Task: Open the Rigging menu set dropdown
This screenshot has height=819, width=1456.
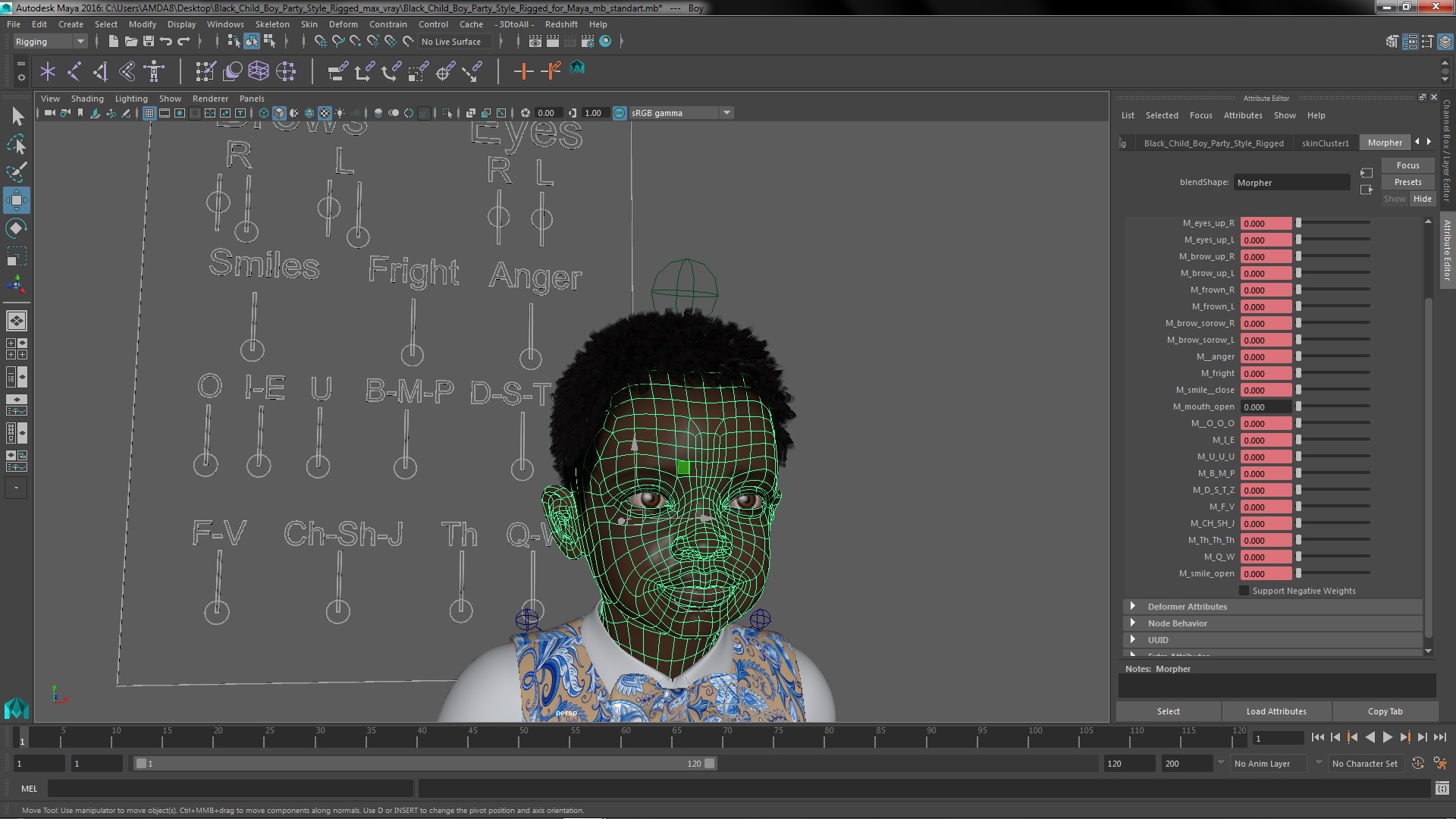Action: click(50, 42)
